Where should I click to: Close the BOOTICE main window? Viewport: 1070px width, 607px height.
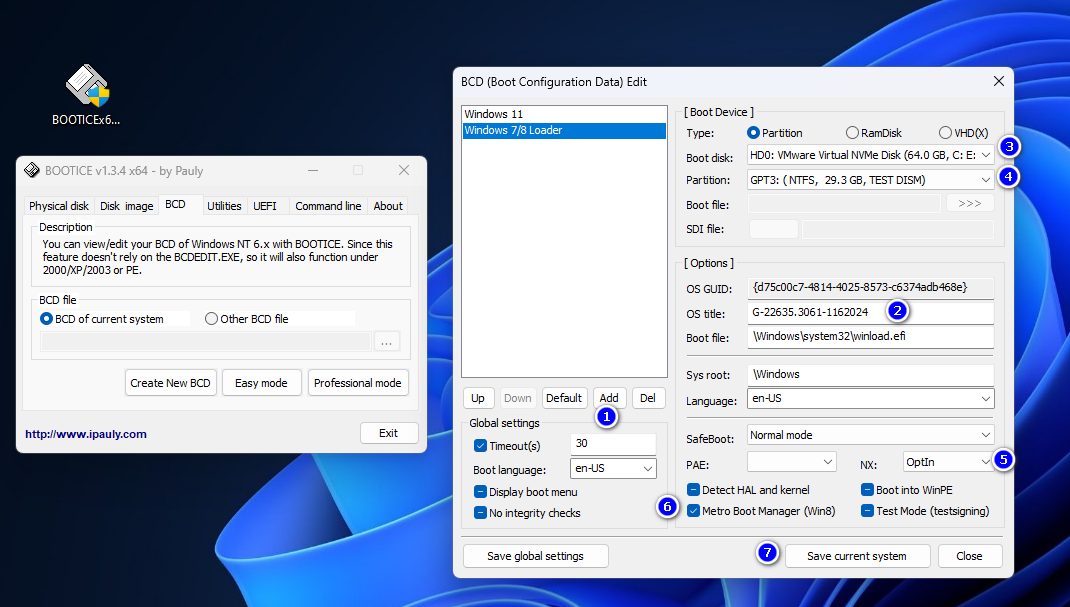click(404, 171)
